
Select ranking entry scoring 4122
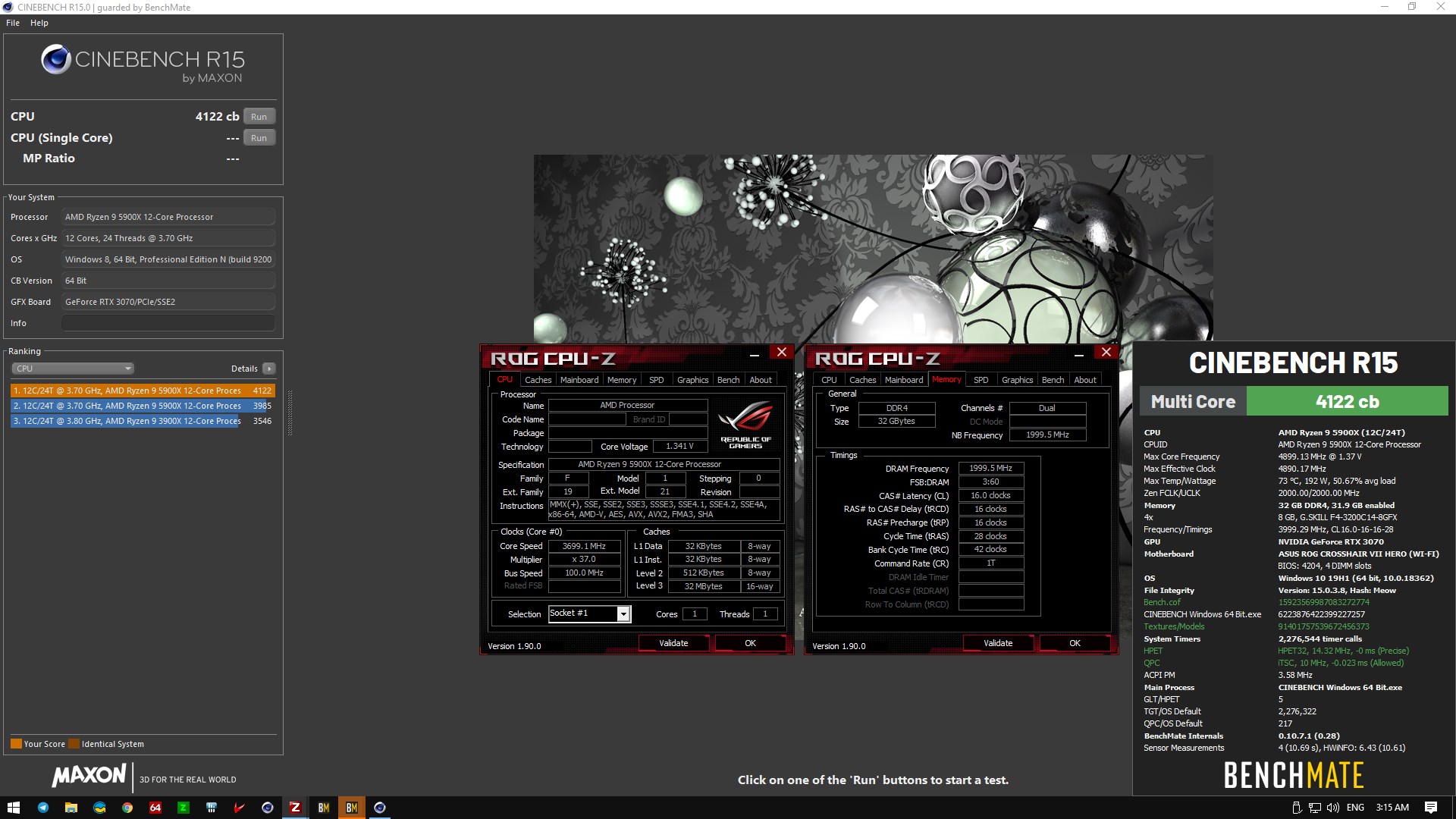click(x=142, y=391)
